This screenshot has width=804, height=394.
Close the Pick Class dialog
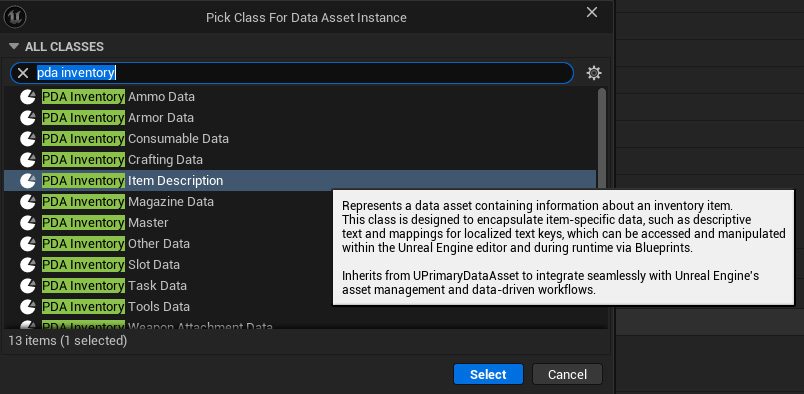tap(592, 12)
